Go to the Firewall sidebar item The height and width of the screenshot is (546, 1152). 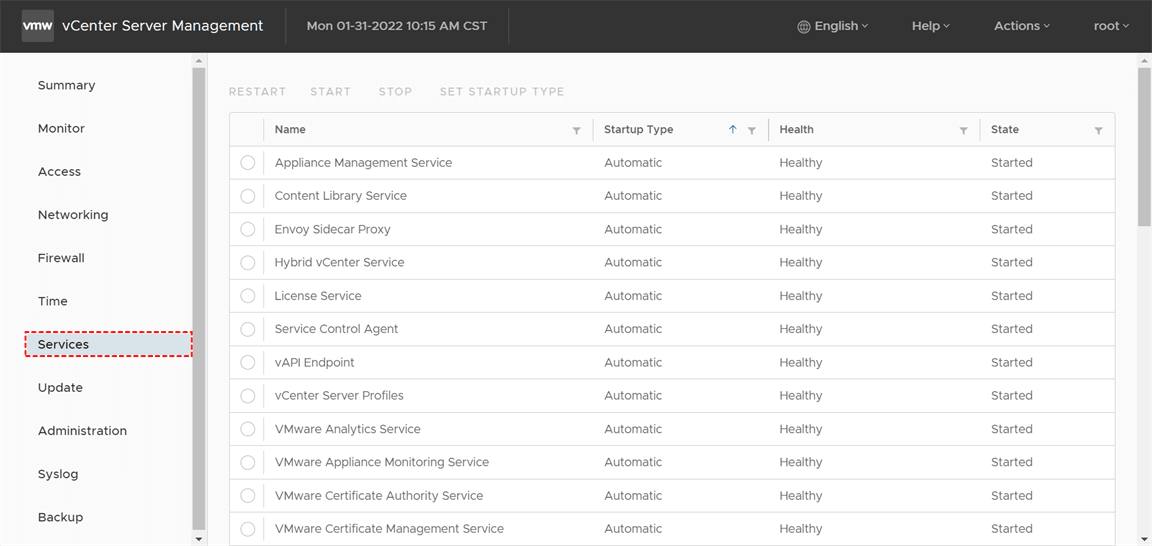61,258
